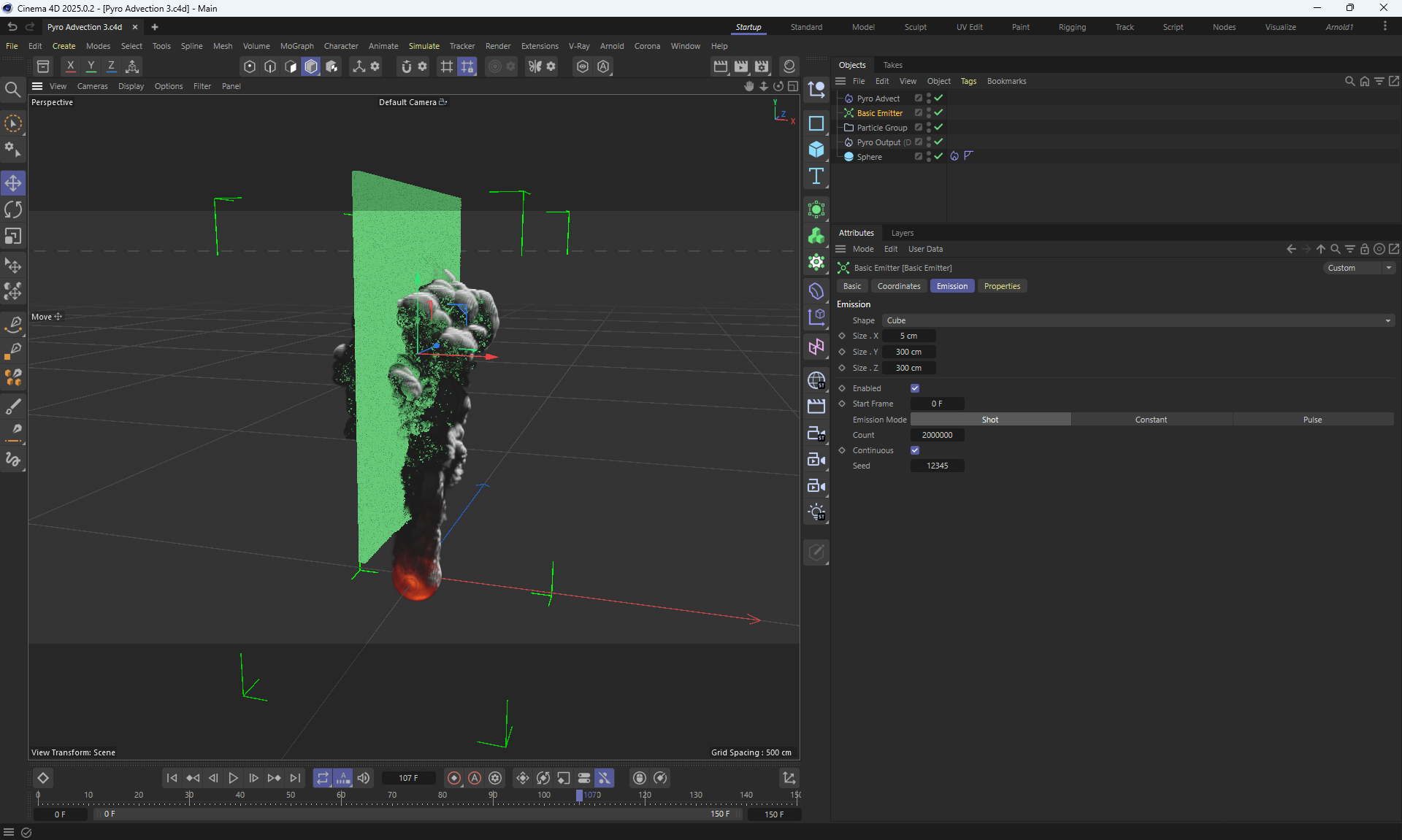
Task: Switch to the Properties tab
Action: (1002, 286)
